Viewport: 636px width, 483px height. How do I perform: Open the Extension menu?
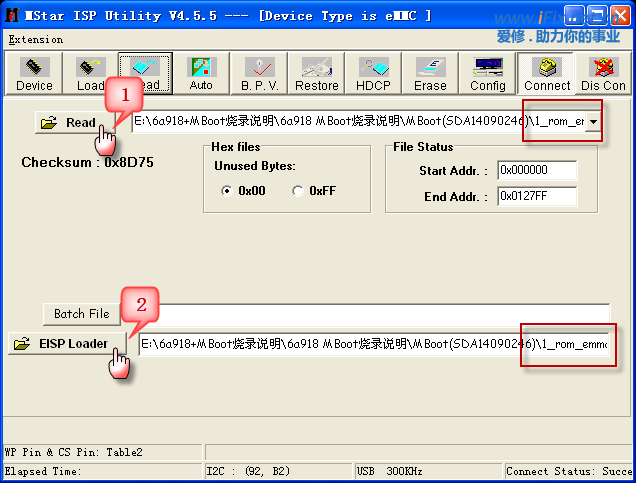(x=35, y=40)
